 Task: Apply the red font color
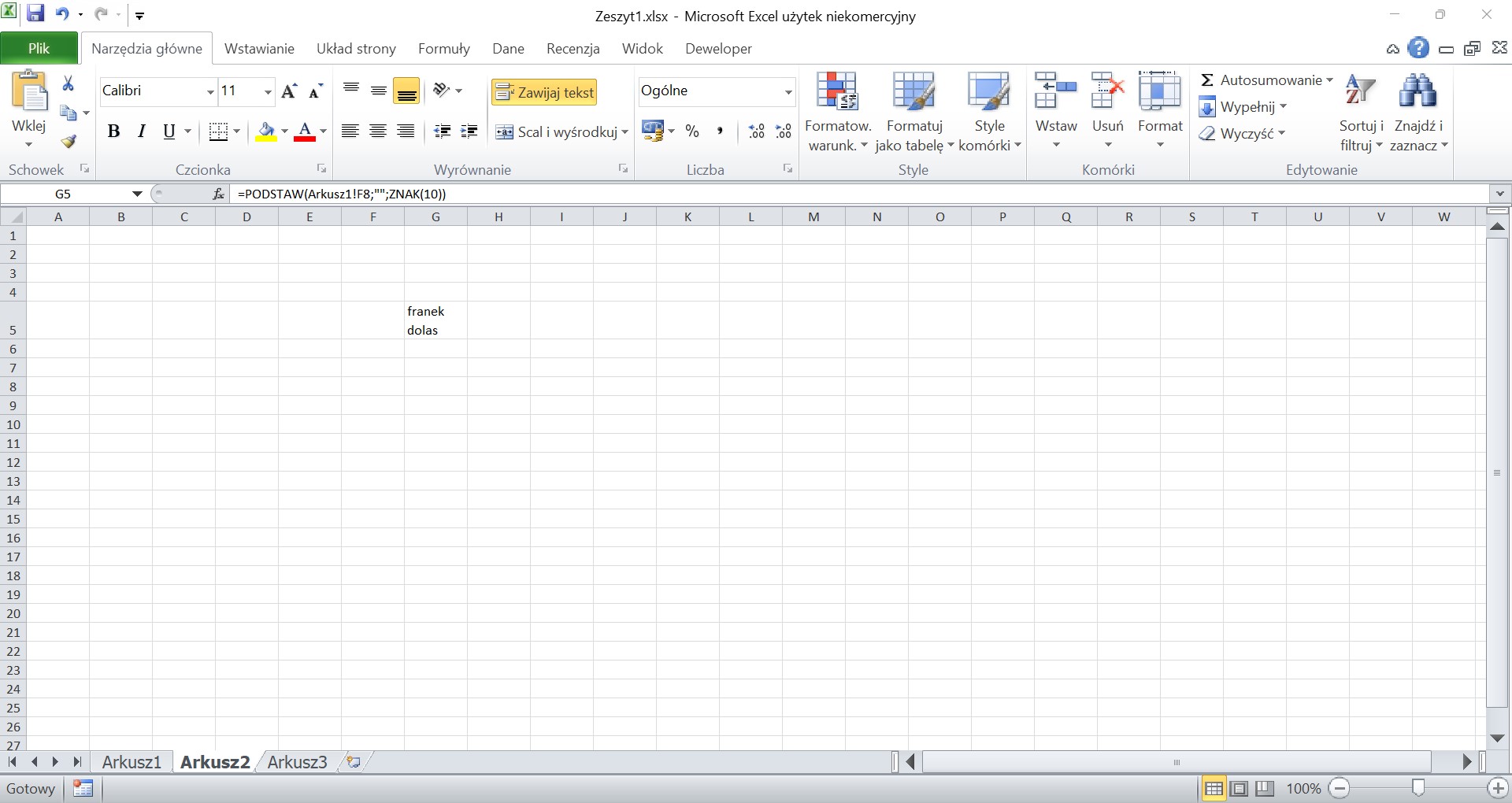(305, 131)
